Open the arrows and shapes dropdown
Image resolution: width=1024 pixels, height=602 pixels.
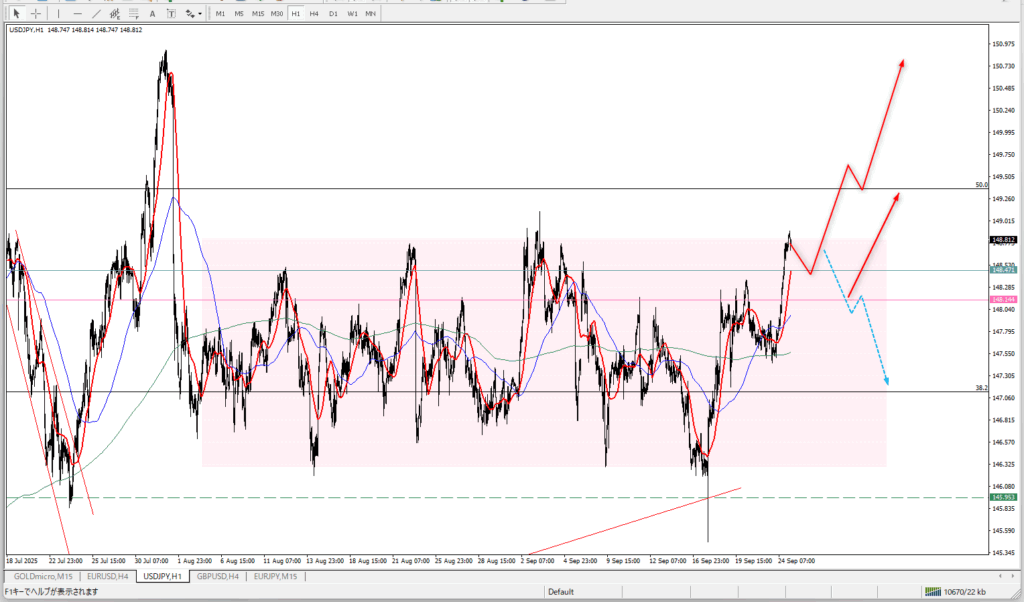195,14
